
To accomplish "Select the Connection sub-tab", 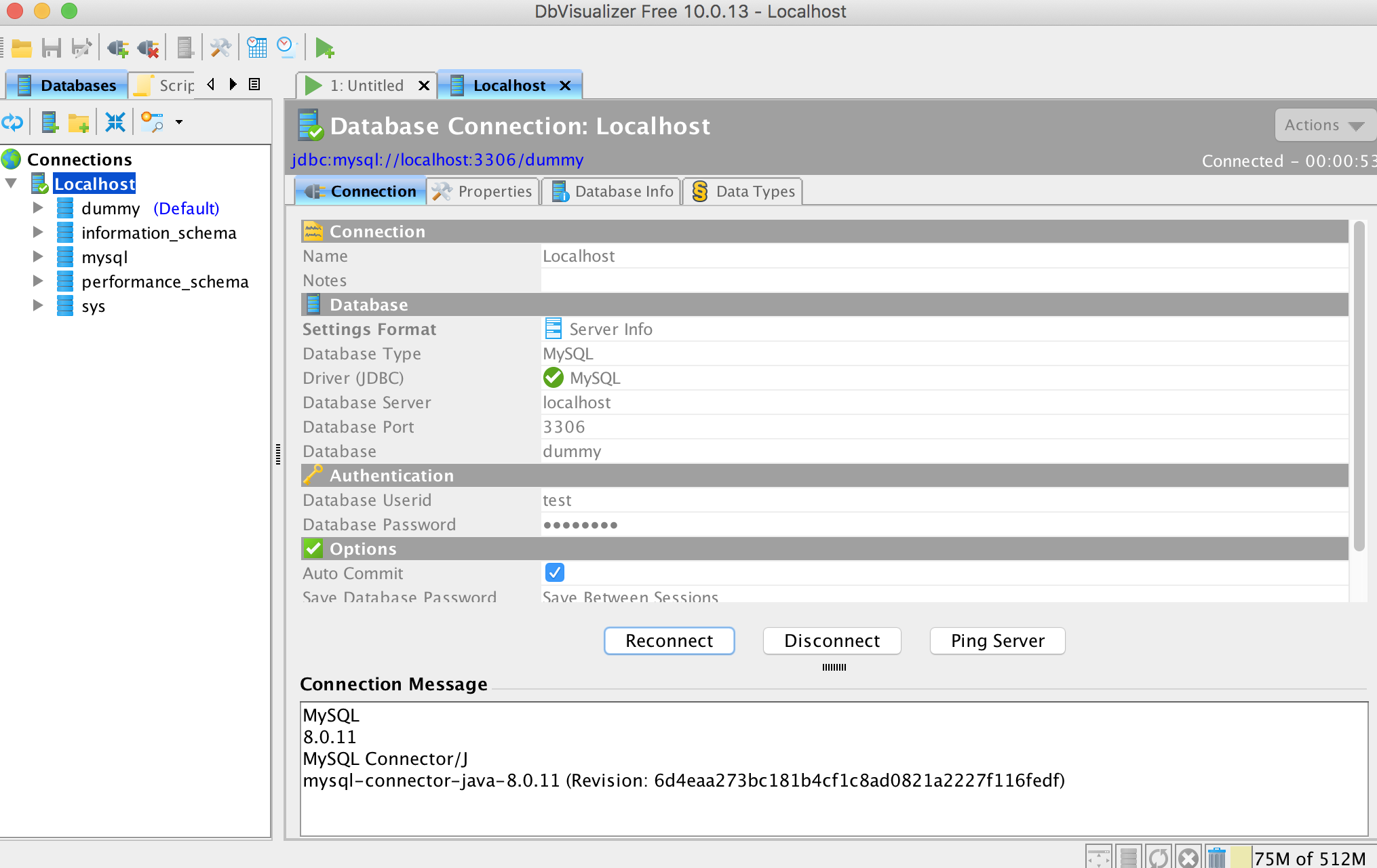I will pyautogui.click(x=360, y=192).
